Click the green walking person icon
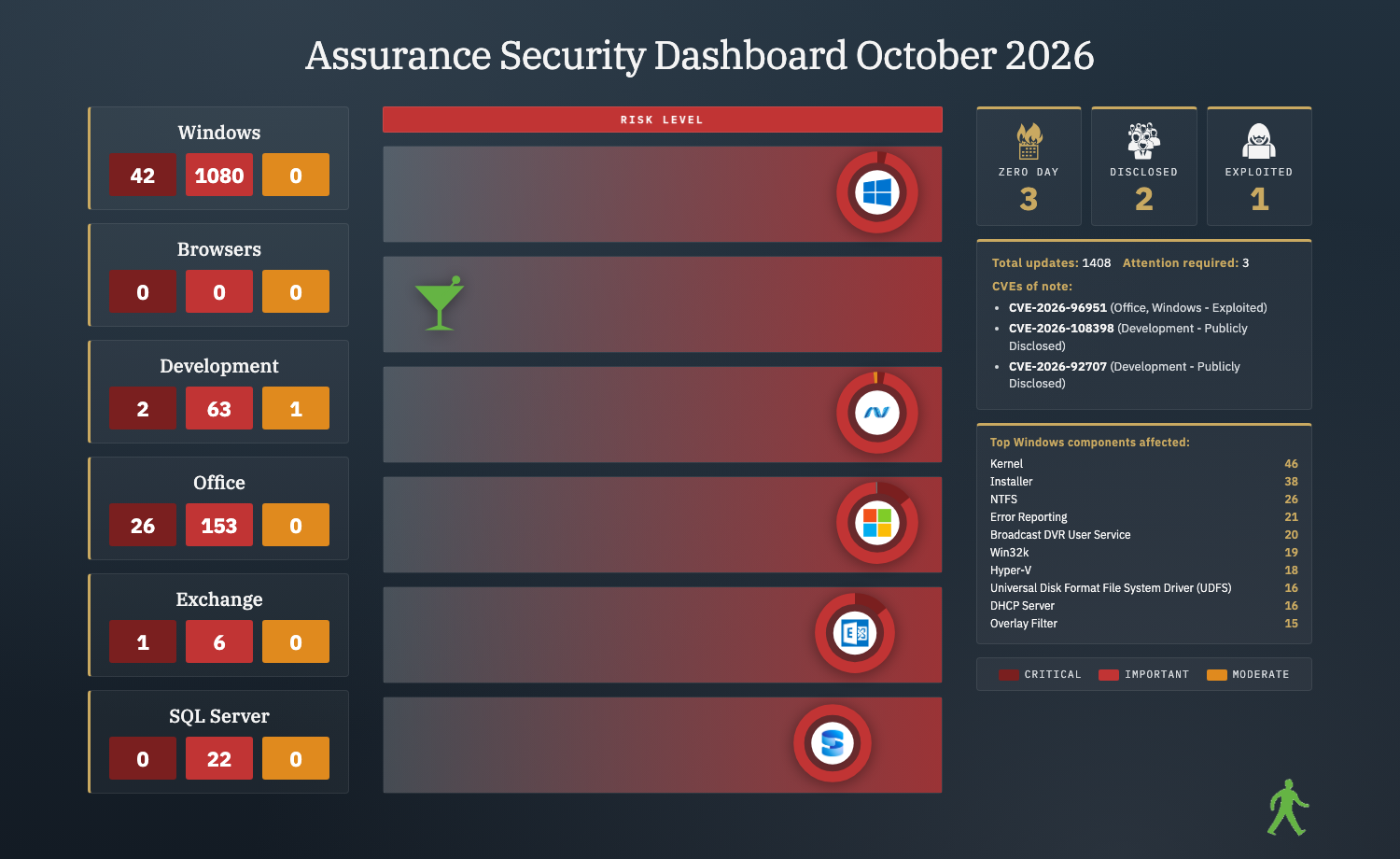The height and width of the screenshot is (859, 1400). (x=1288, y=808)
